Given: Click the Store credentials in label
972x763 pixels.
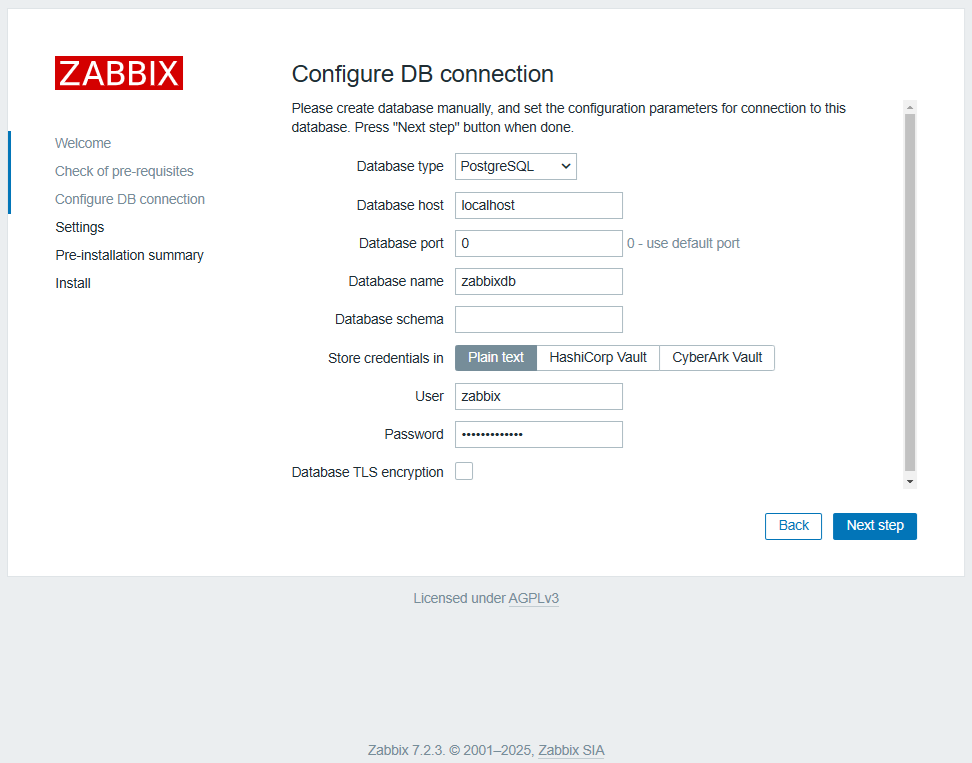Looking at the screenshot, I should click(386, 358).
